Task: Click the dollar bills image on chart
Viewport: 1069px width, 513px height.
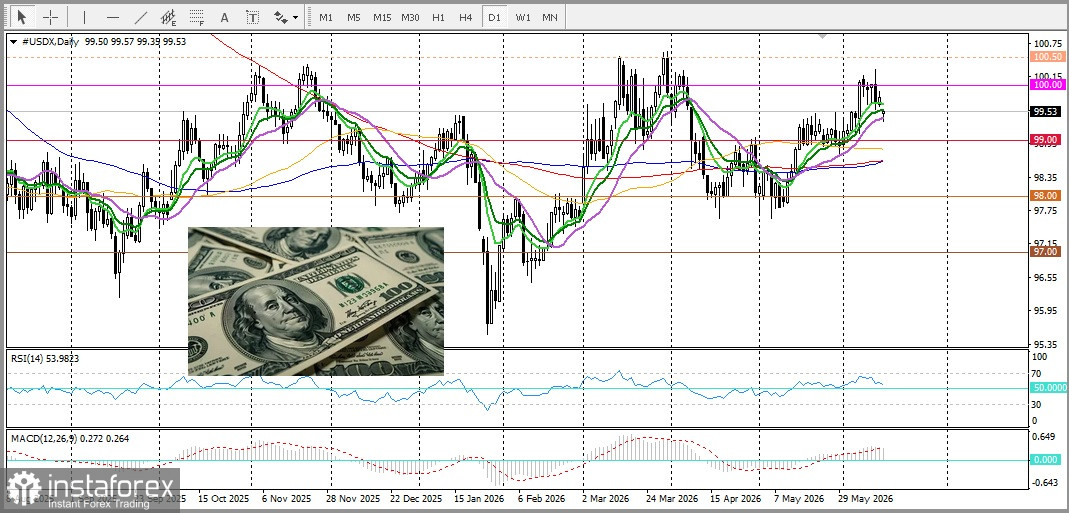Action: (x=316, y=301)
